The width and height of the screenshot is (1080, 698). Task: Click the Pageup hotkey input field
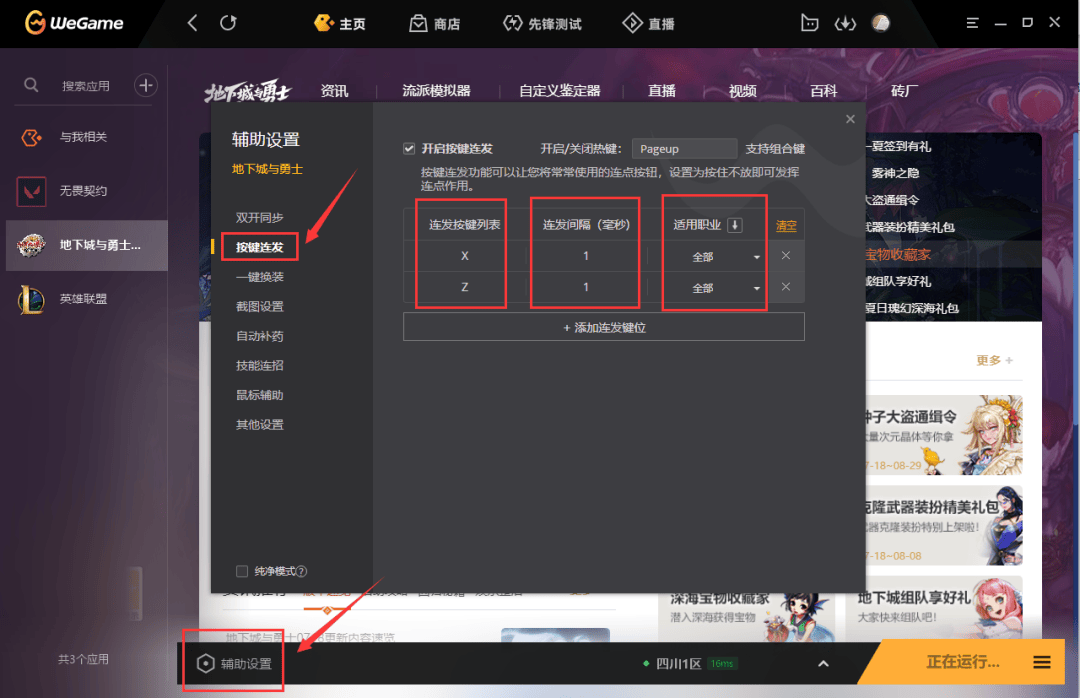(684, 149)
